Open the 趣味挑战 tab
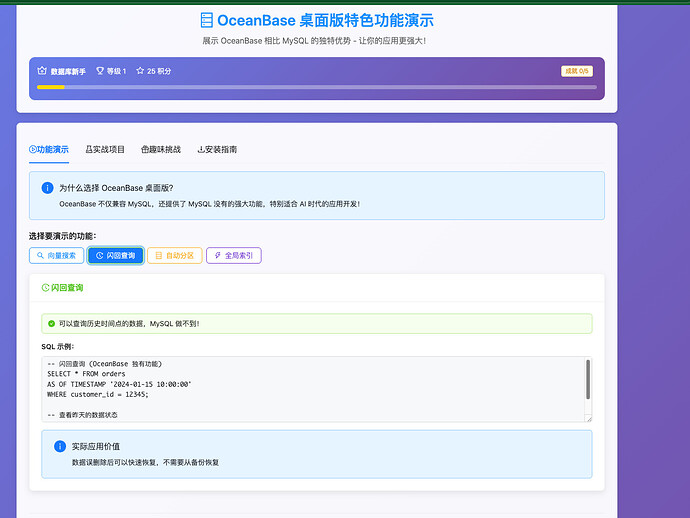This screenshot has height=518, width=690. pyautogui.click(x=161, y=150)
